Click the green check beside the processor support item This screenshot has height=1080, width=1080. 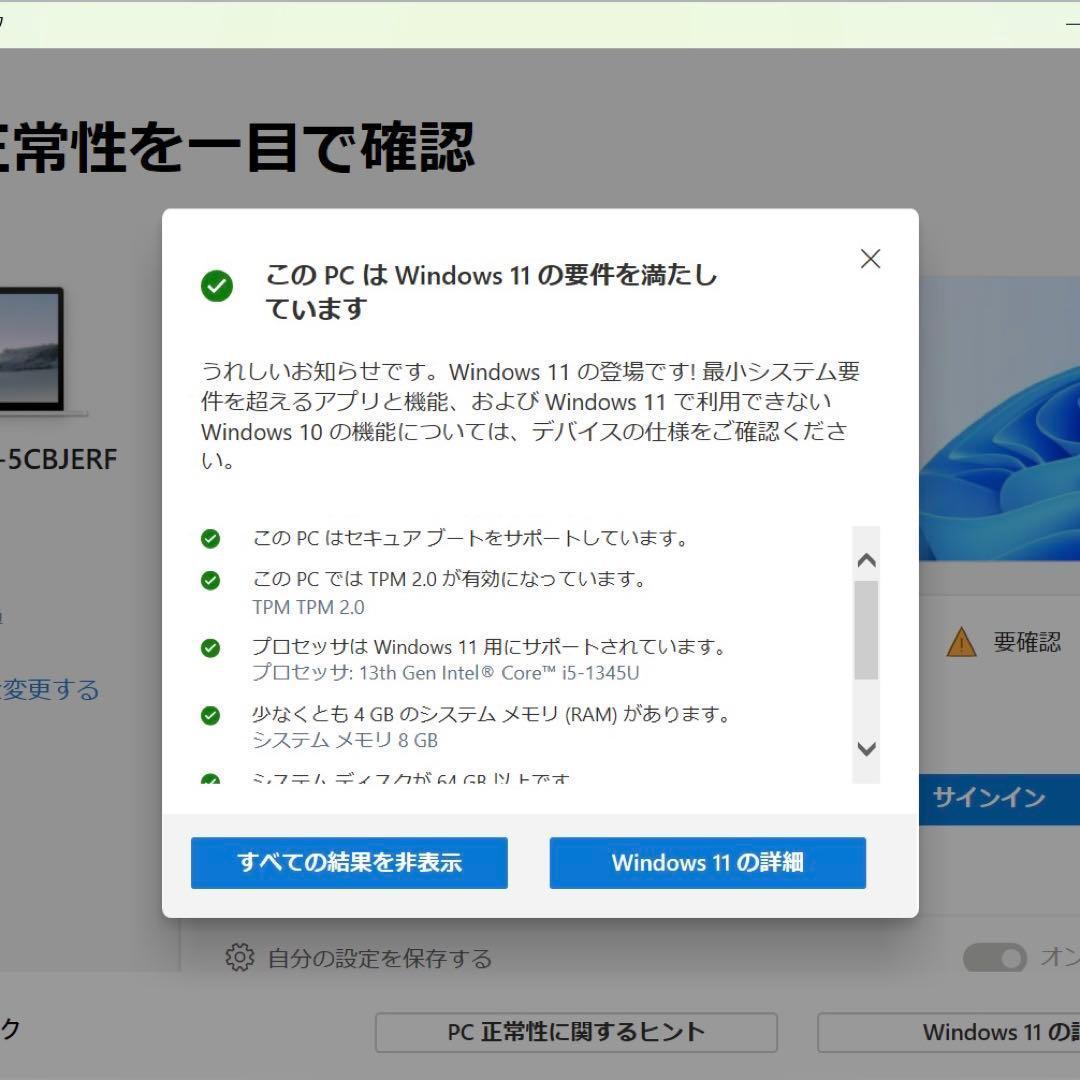click(x=210, y=648)
